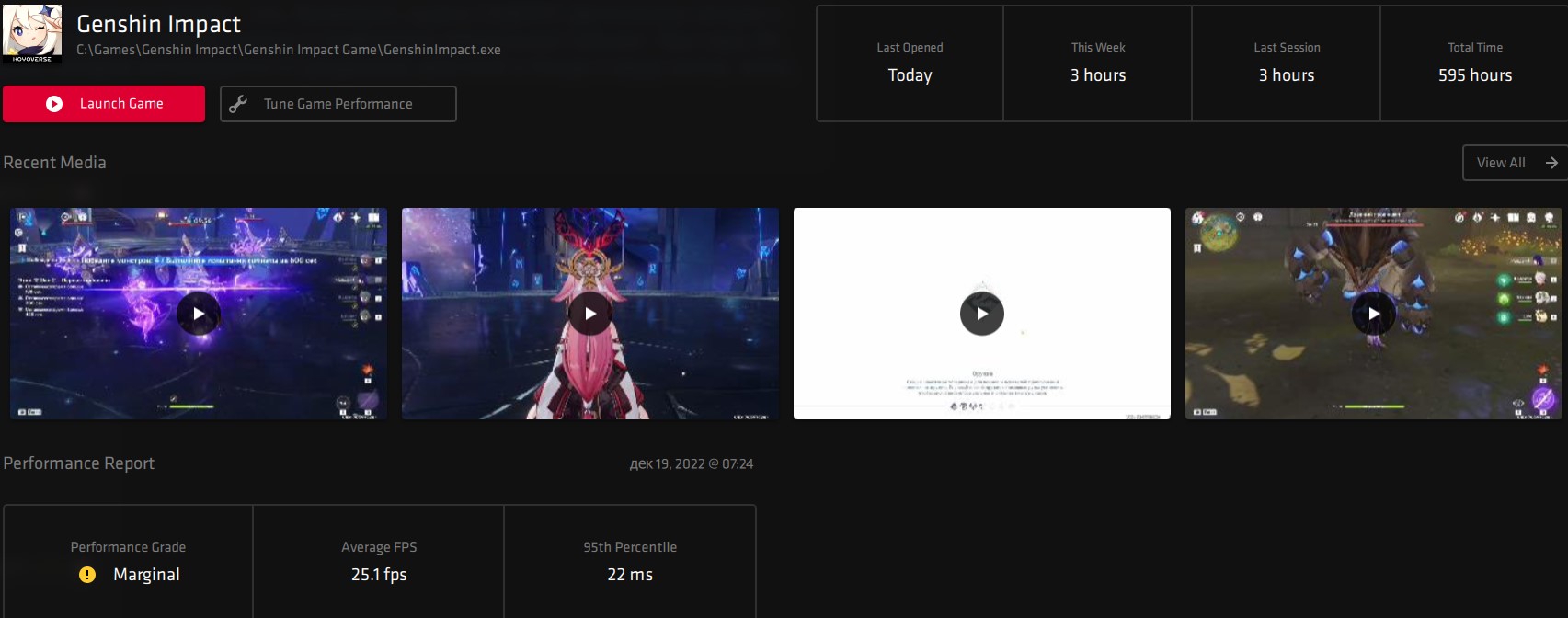1568x618 pixels.
Task: Select the Last Opened Today stat
Action: pos(910,63)
